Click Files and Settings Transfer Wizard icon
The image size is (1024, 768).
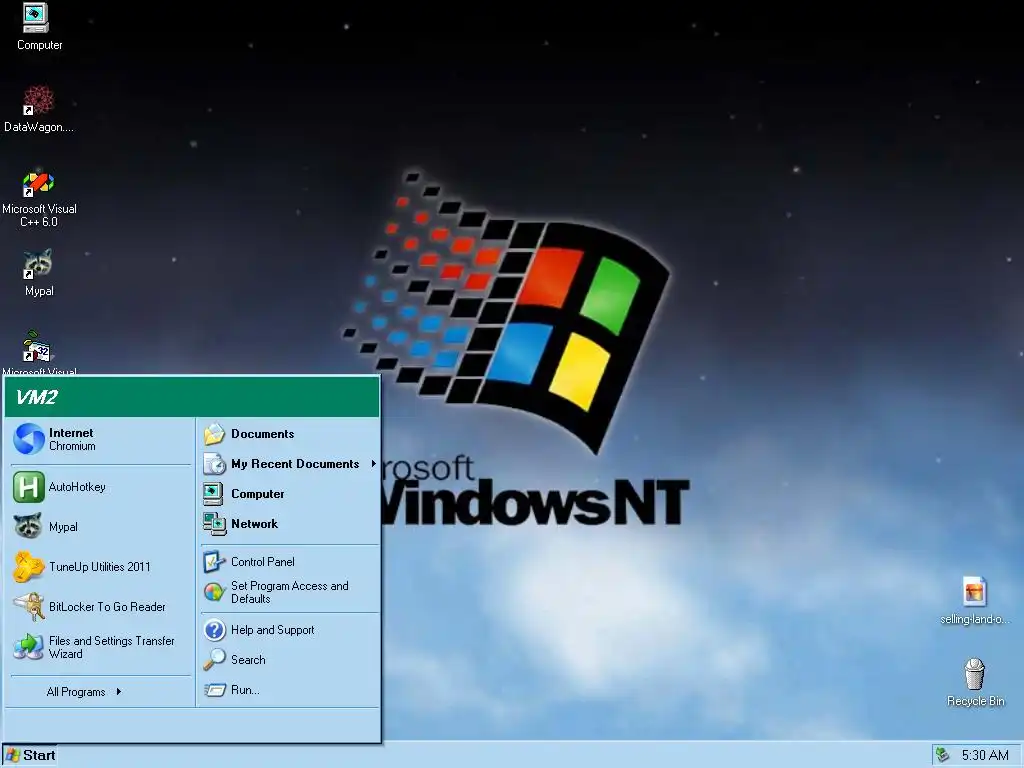pyautogui.click(x=29, y=647)
